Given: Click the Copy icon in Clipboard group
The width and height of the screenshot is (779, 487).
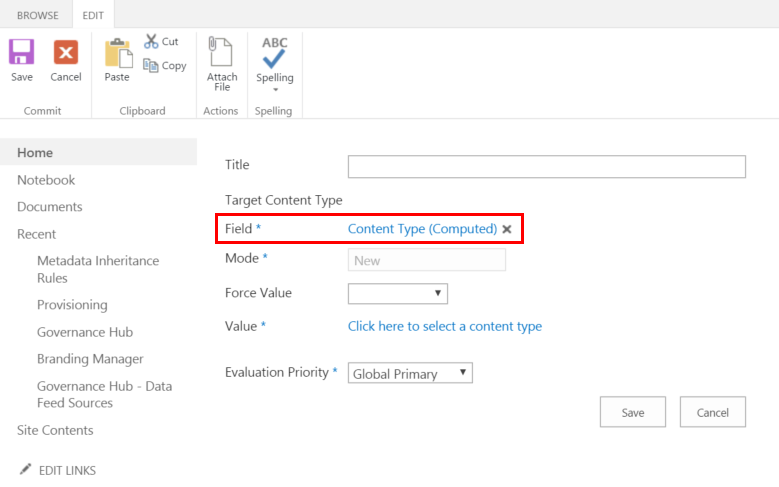Looking at the screenshot, I should 151,65.
